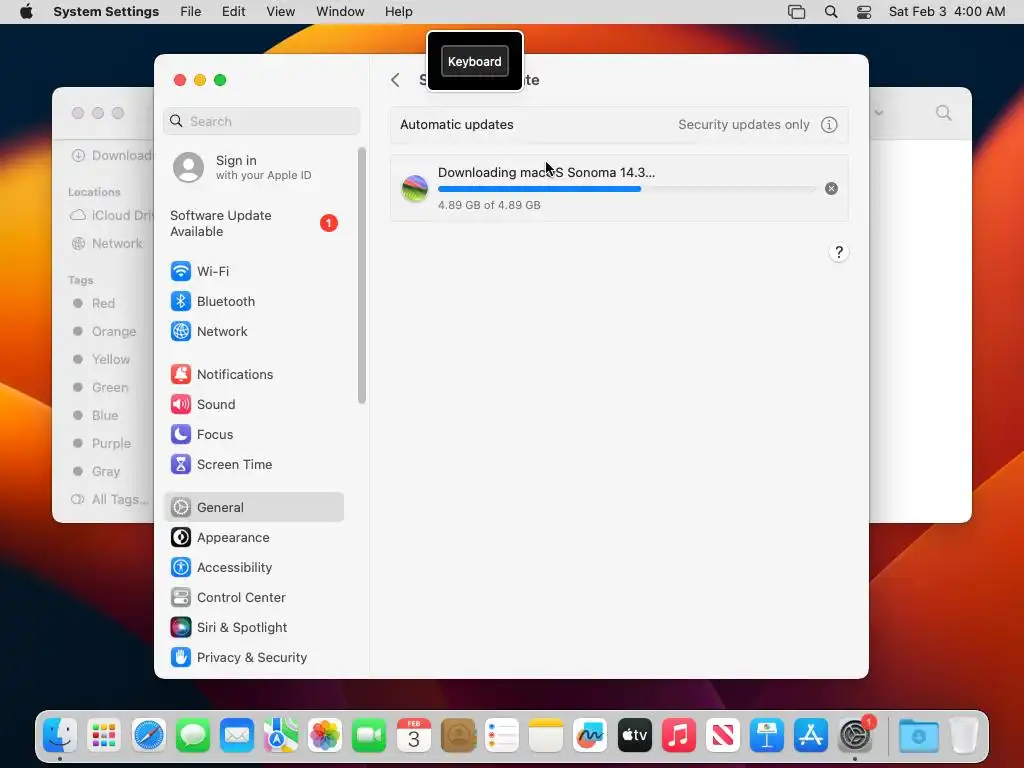The height and width of the screenshot is (768, 1024).
Task: Open the Apple menu
Action: [x=26, y=12]
